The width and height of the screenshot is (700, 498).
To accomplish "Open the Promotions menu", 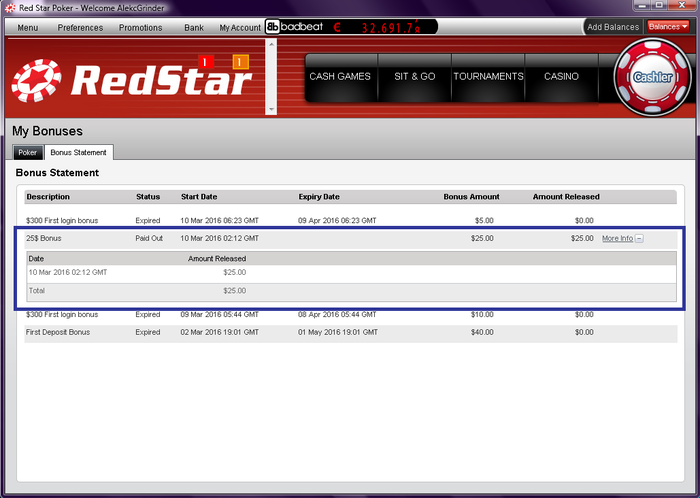I will point(141,28).
